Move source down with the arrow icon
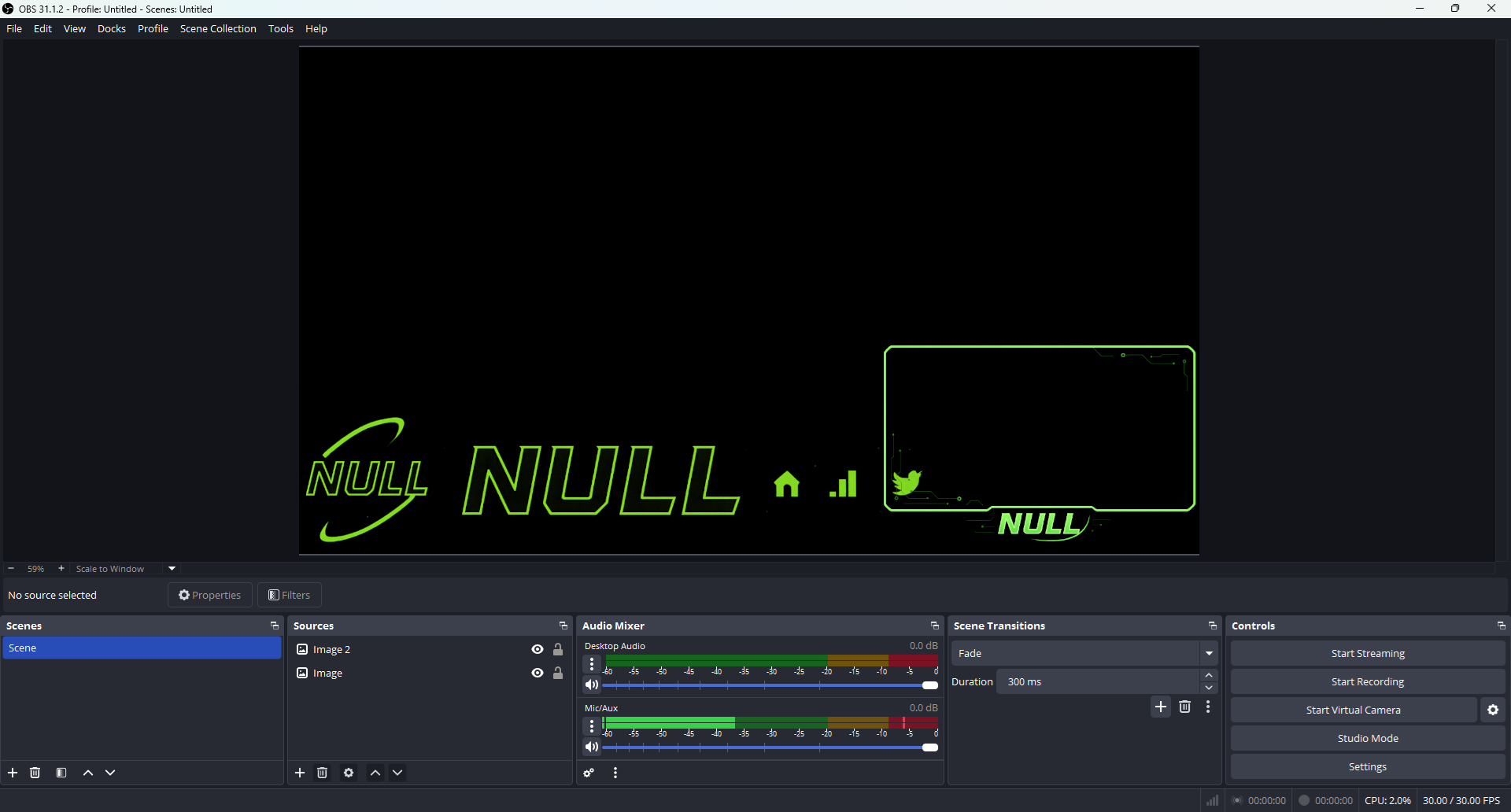Image resolution: width=1511 pixels, height=812 pixels. click(398, 773)
